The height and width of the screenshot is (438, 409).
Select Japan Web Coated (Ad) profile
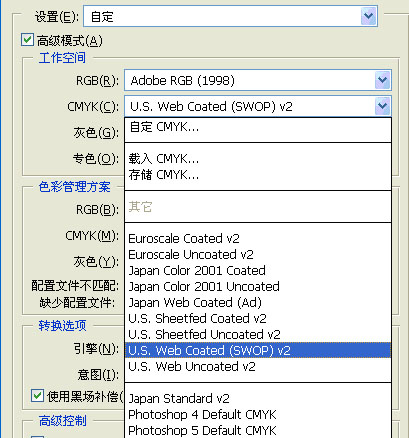click(258, 302)
